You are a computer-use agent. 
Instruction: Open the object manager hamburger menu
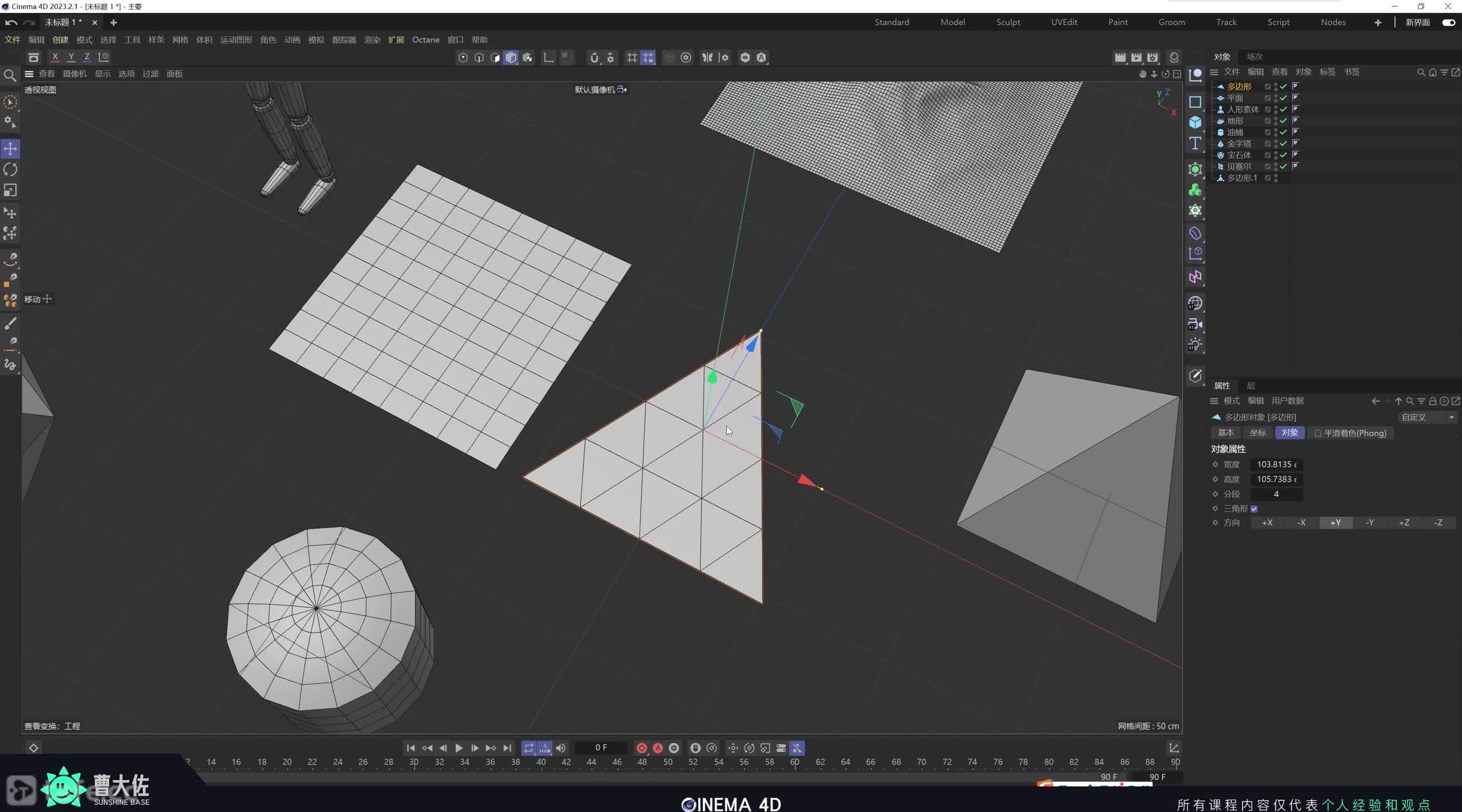tap(1214, 72)
